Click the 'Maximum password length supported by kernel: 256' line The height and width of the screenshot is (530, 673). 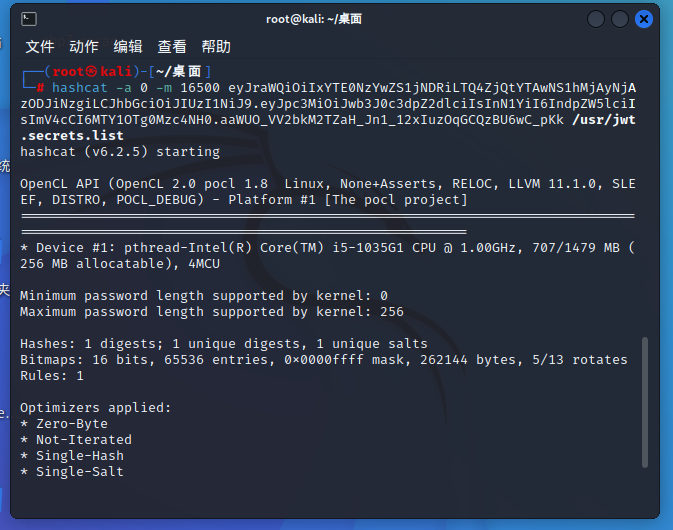[x=212, y=312]
